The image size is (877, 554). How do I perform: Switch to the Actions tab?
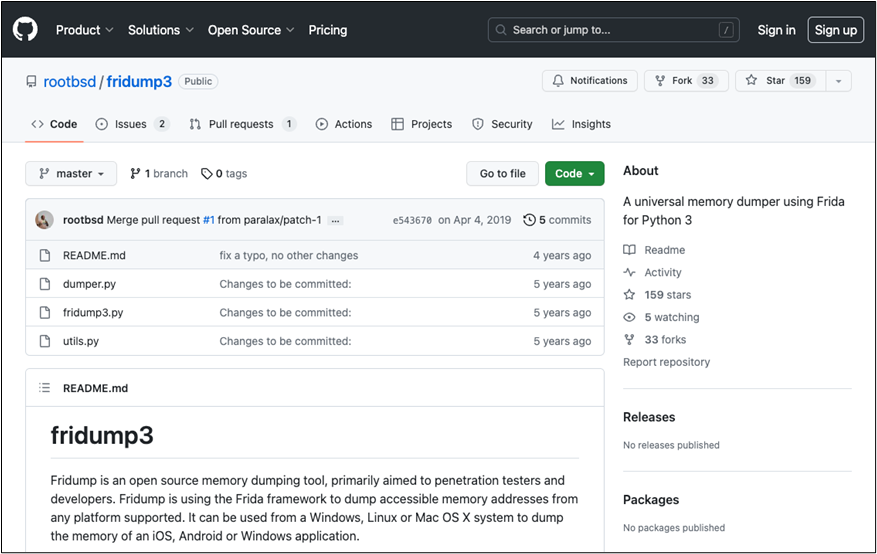coord(343,124)
